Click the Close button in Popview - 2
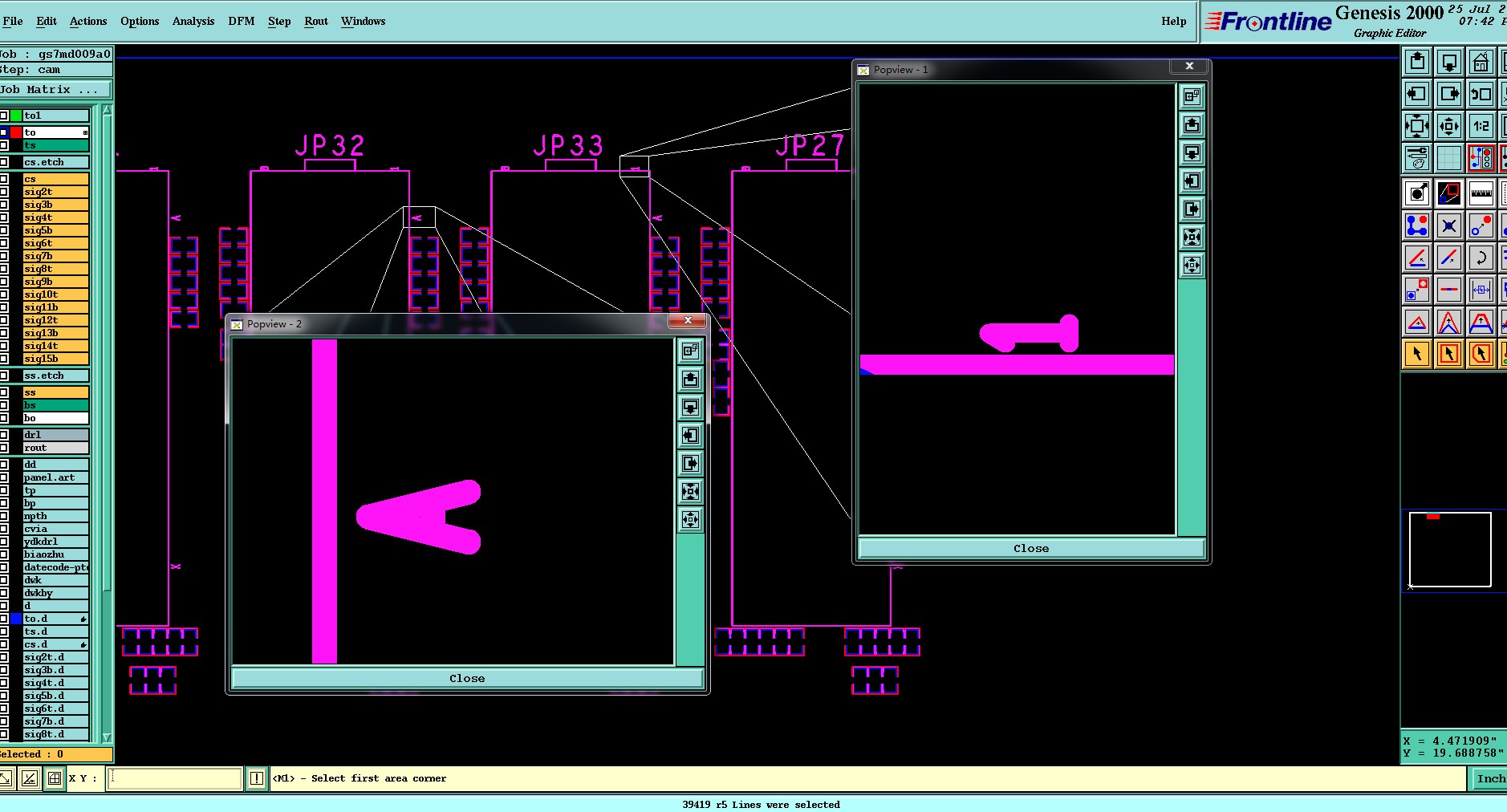The image size is (1507, 812). point(467,678)
